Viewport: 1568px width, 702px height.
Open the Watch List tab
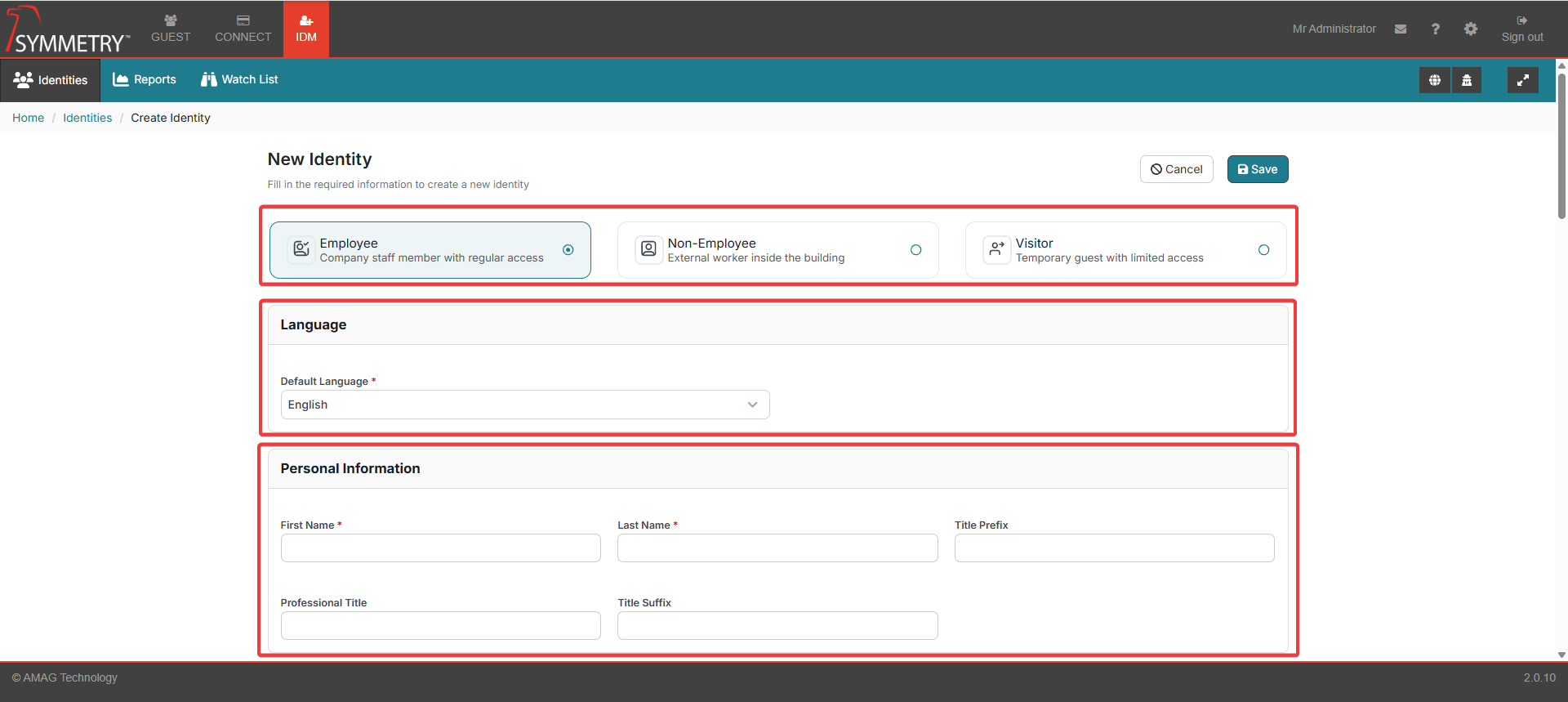coord(239,79)
